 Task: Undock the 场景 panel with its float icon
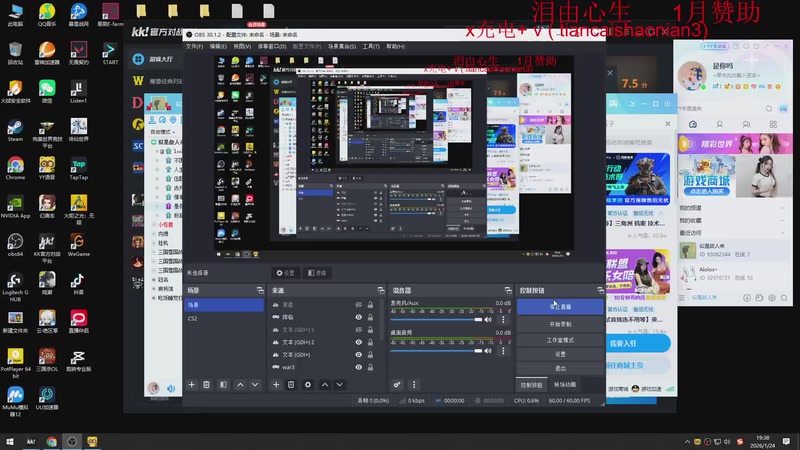(260, 290)
